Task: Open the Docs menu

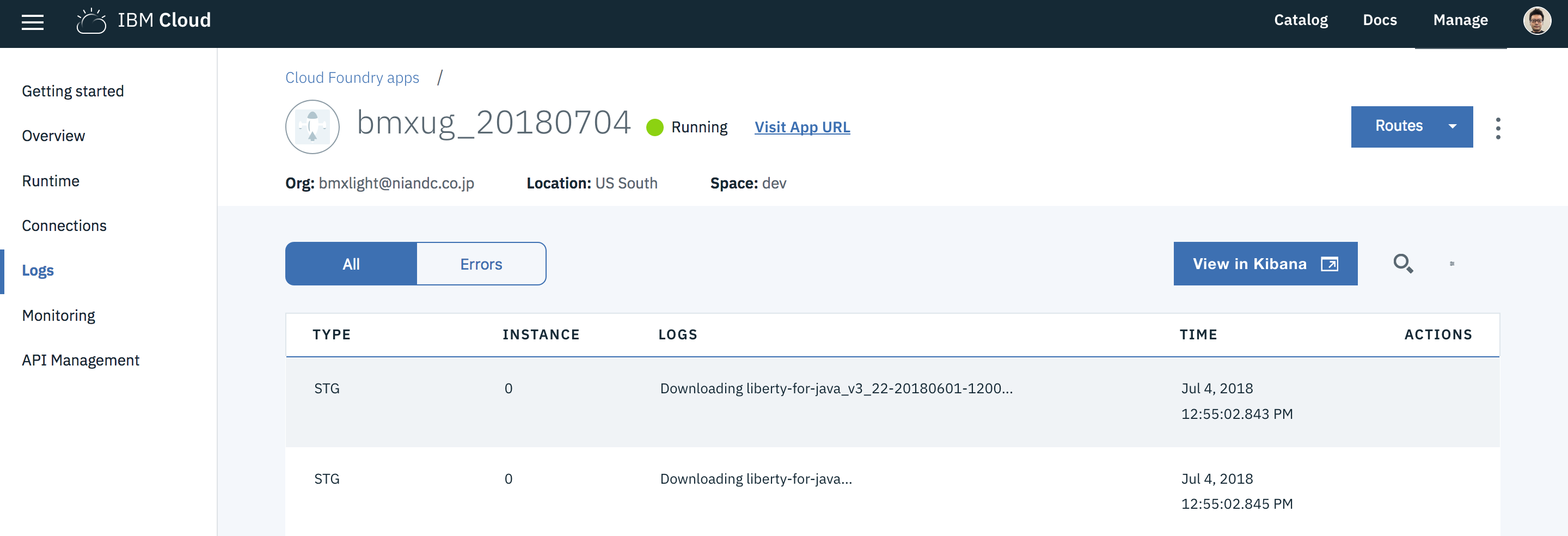Action: point(1379,20)
